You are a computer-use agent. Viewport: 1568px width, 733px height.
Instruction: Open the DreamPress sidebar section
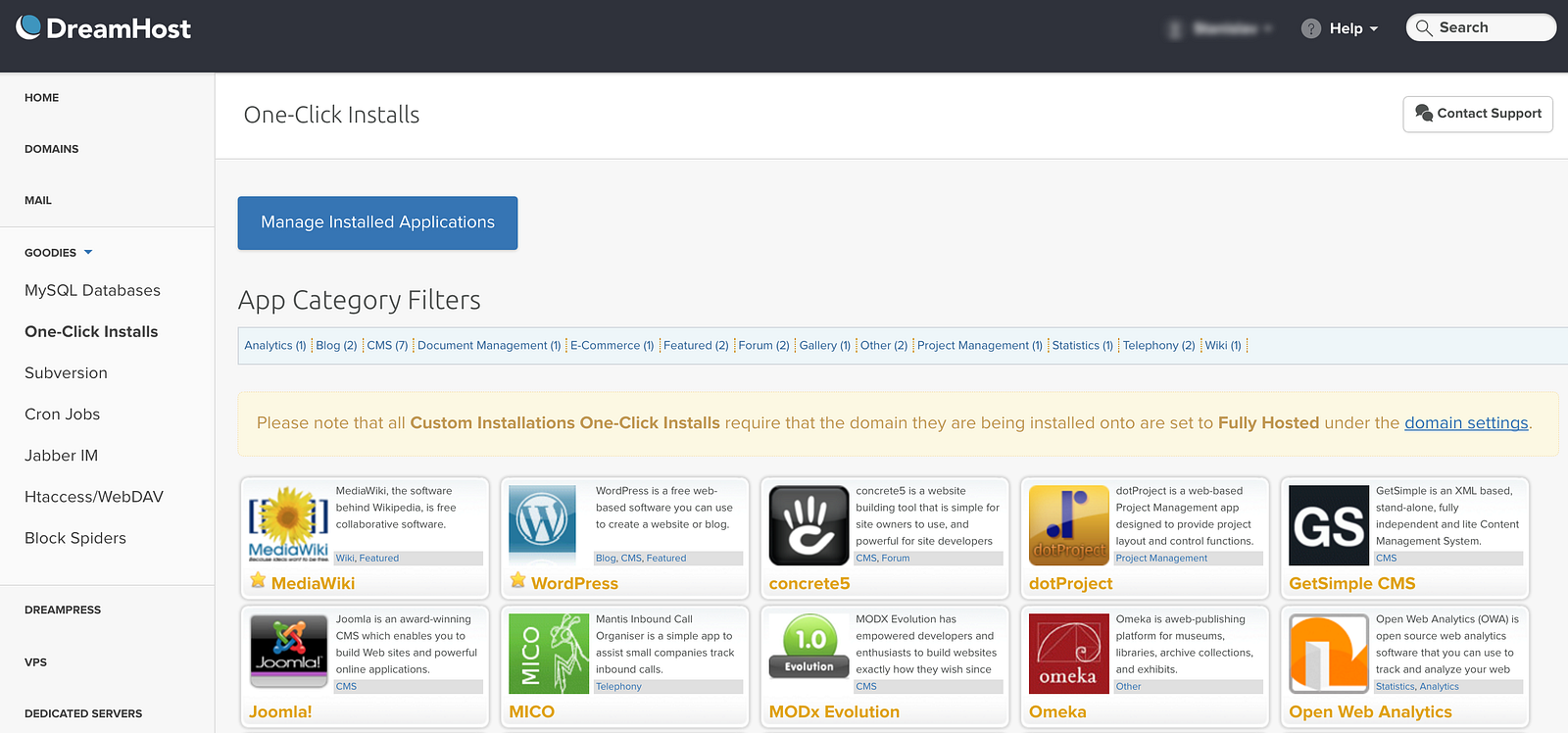(x=63, y=610)
